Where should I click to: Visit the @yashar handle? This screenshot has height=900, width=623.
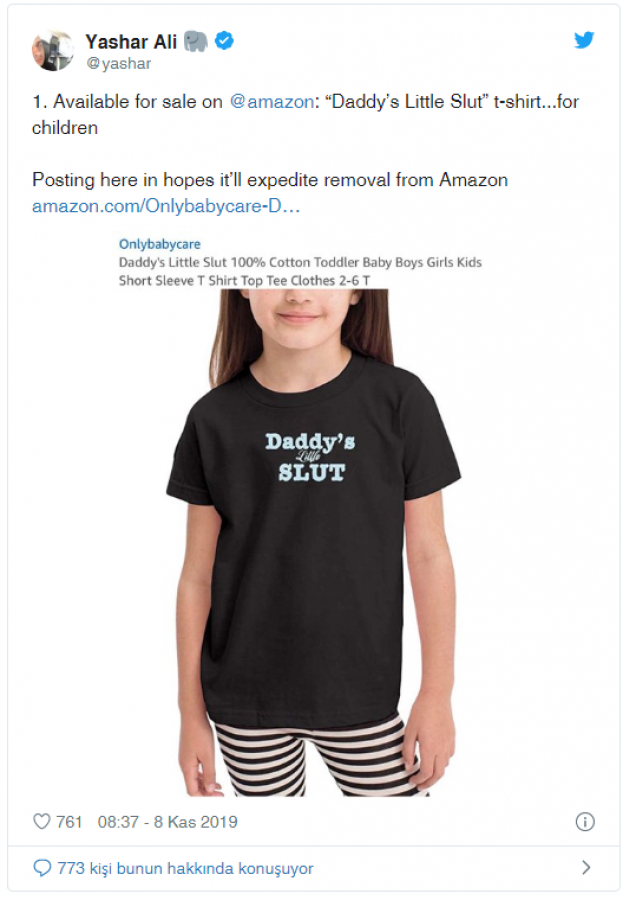(x=119, y=63)
